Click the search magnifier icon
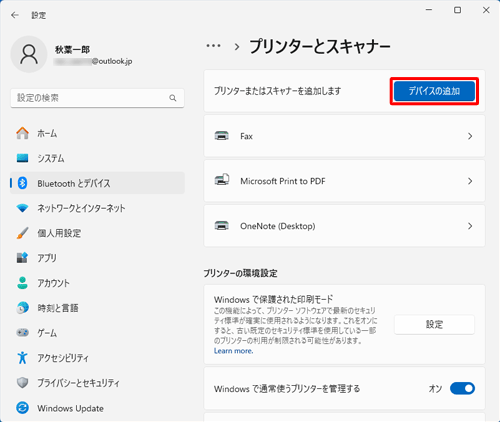Screen dimensions: 500x422 click(x=173, y=98)
